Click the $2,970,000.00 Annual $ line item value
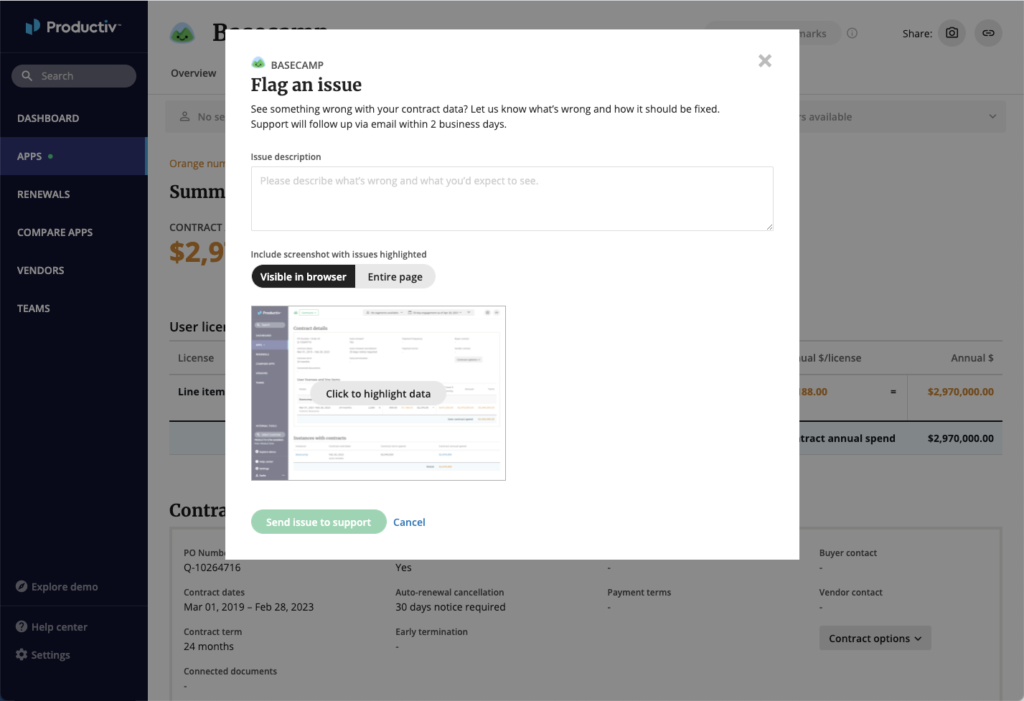1024x701 pixels. [961, 391]
